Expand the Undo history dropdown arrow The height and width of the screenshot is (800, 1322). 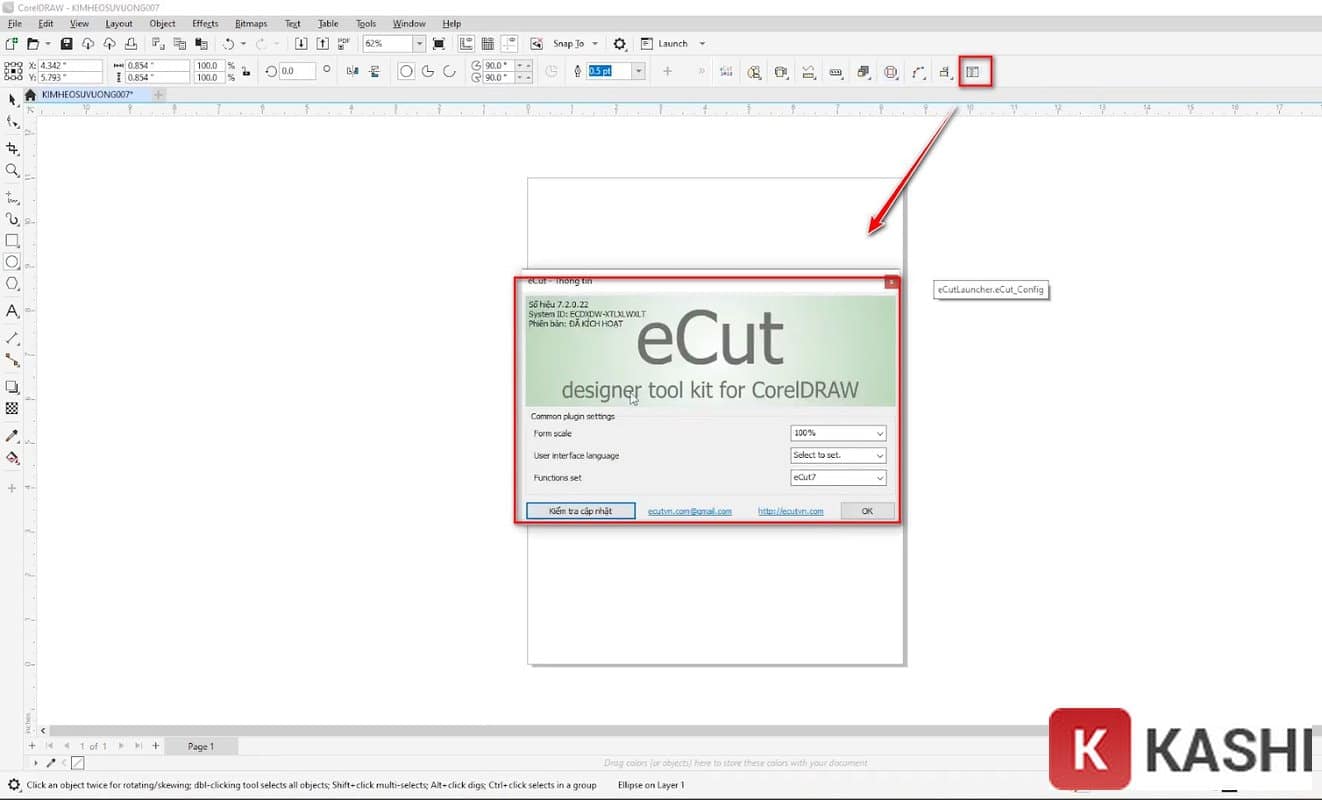pyautogui.click(x=243, y=44)
